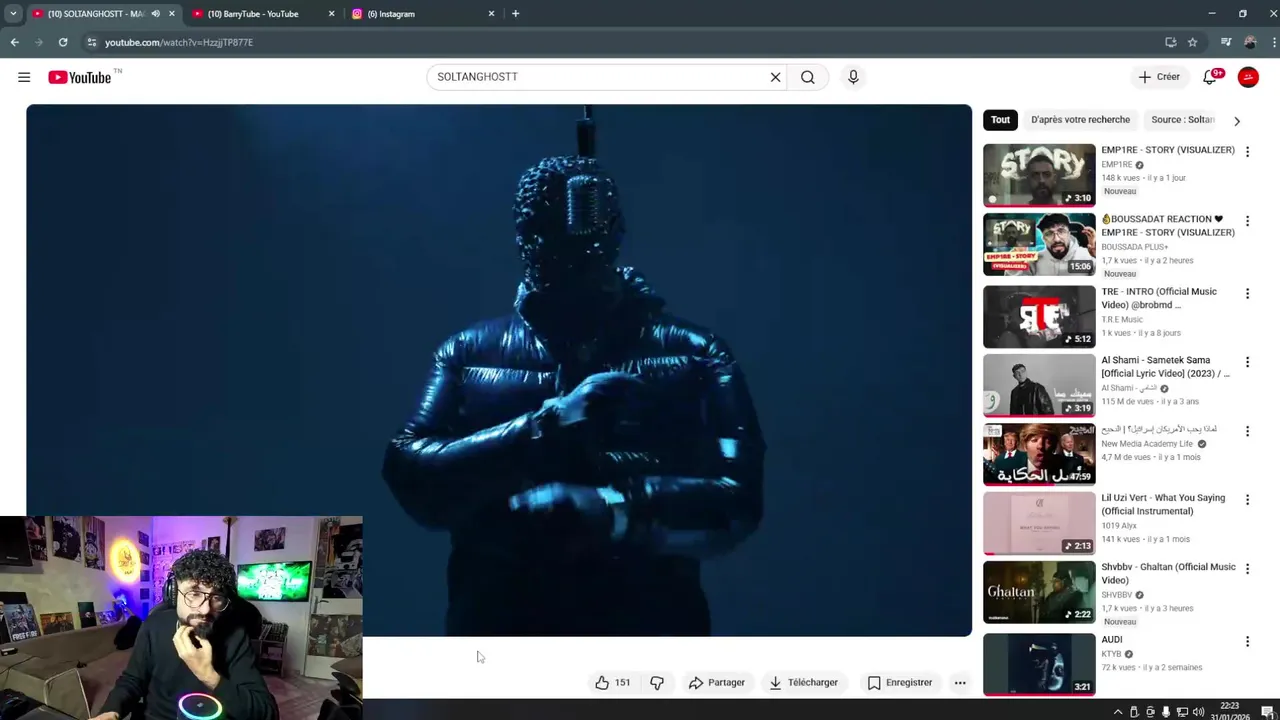Open more actions three-dot menu below video

click(960, 683)
